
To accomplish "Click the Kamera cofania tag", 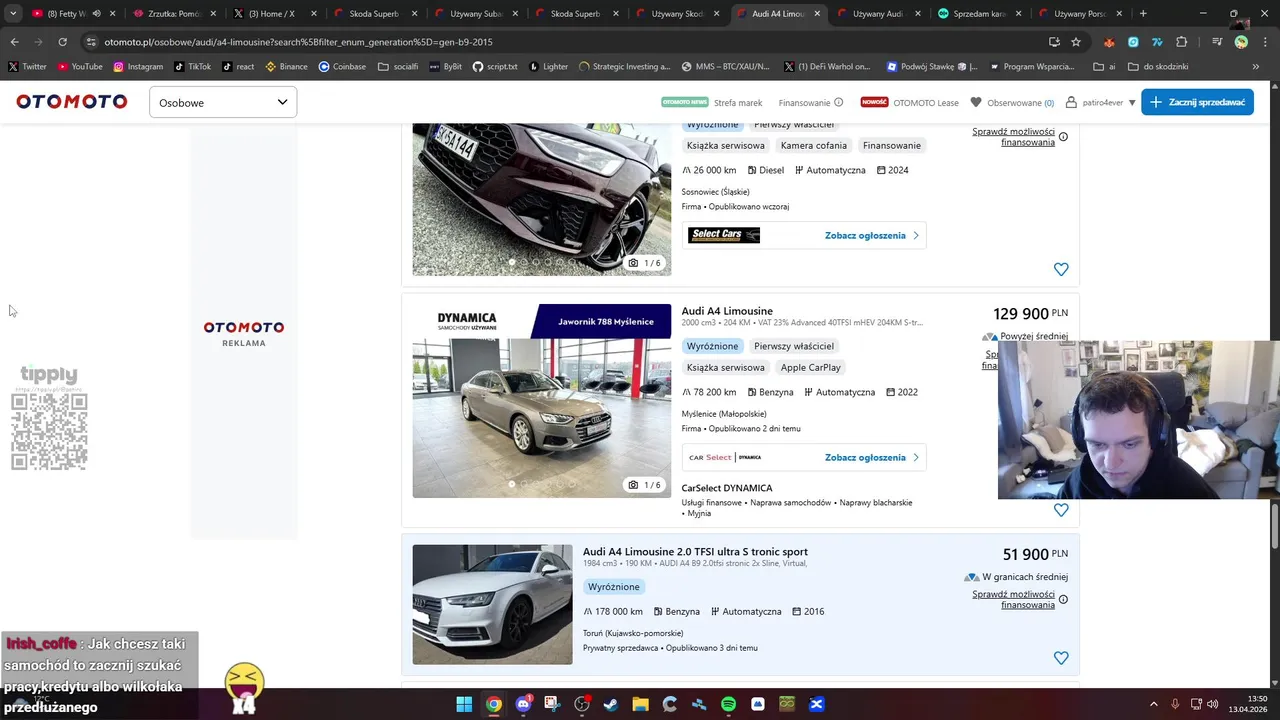I will pyautogui.click(x=813, y=146).
